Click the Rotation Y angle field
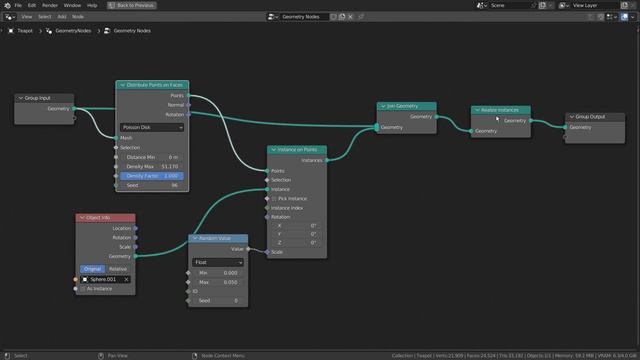Viewport: 640px width, 360px height. 297,234
